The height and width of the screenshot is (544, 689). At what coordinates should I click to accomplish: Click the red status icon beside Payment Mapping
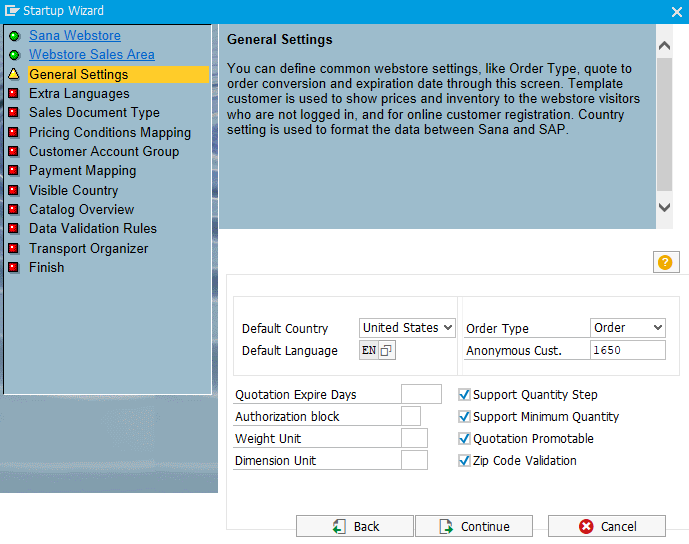pos(14,170)
